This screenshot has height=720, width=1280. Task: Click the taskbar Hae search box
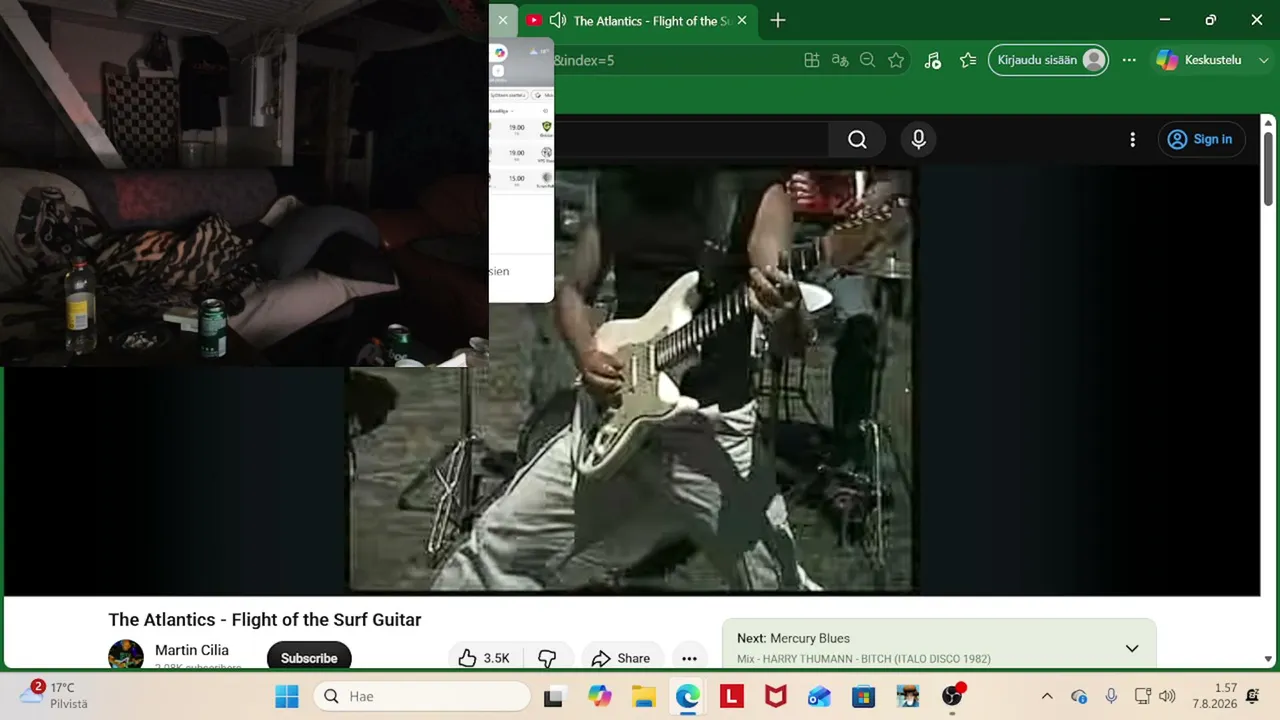coord(422,696)
